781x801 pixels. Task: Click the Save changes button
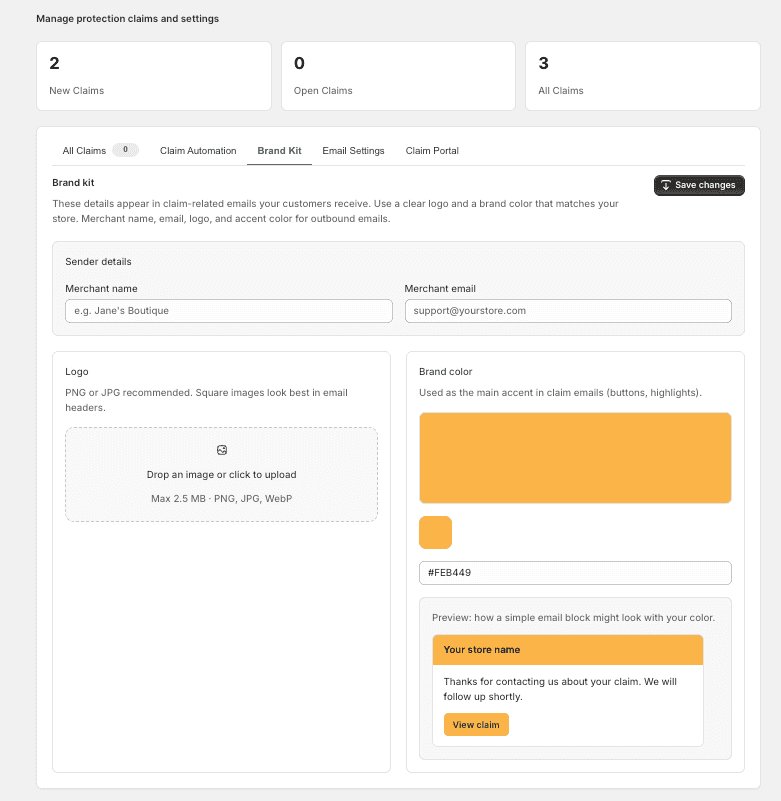699,185
